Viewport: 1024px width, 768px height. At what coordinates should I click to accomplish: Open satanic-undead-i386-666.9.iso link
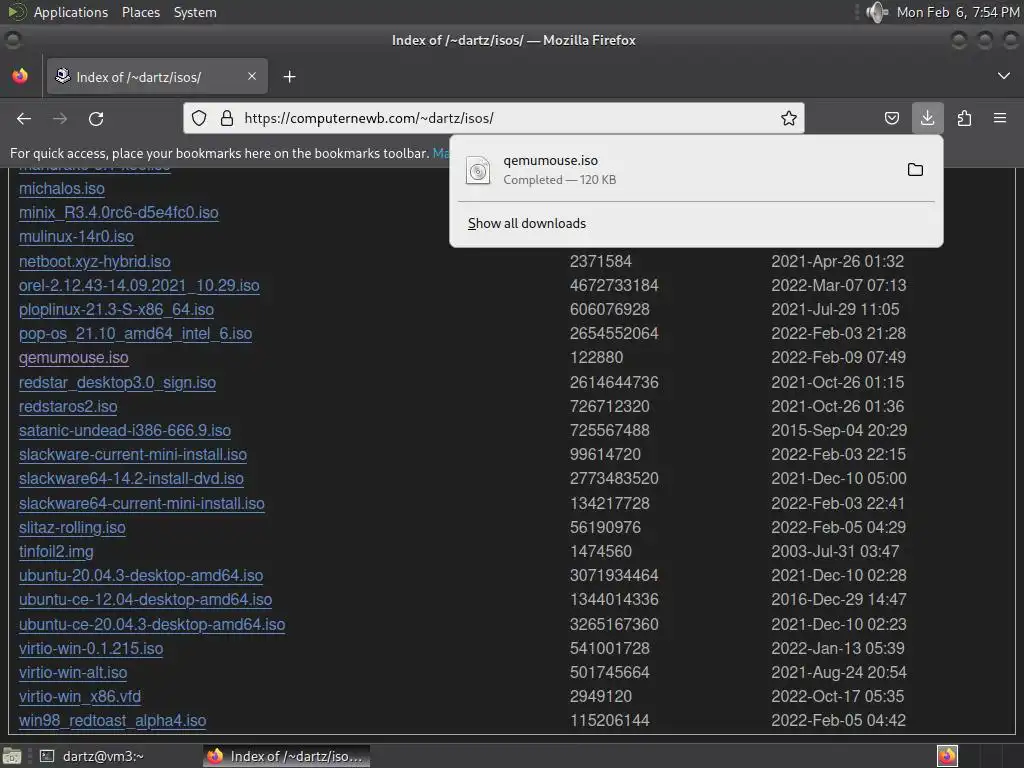pos(125,430)
